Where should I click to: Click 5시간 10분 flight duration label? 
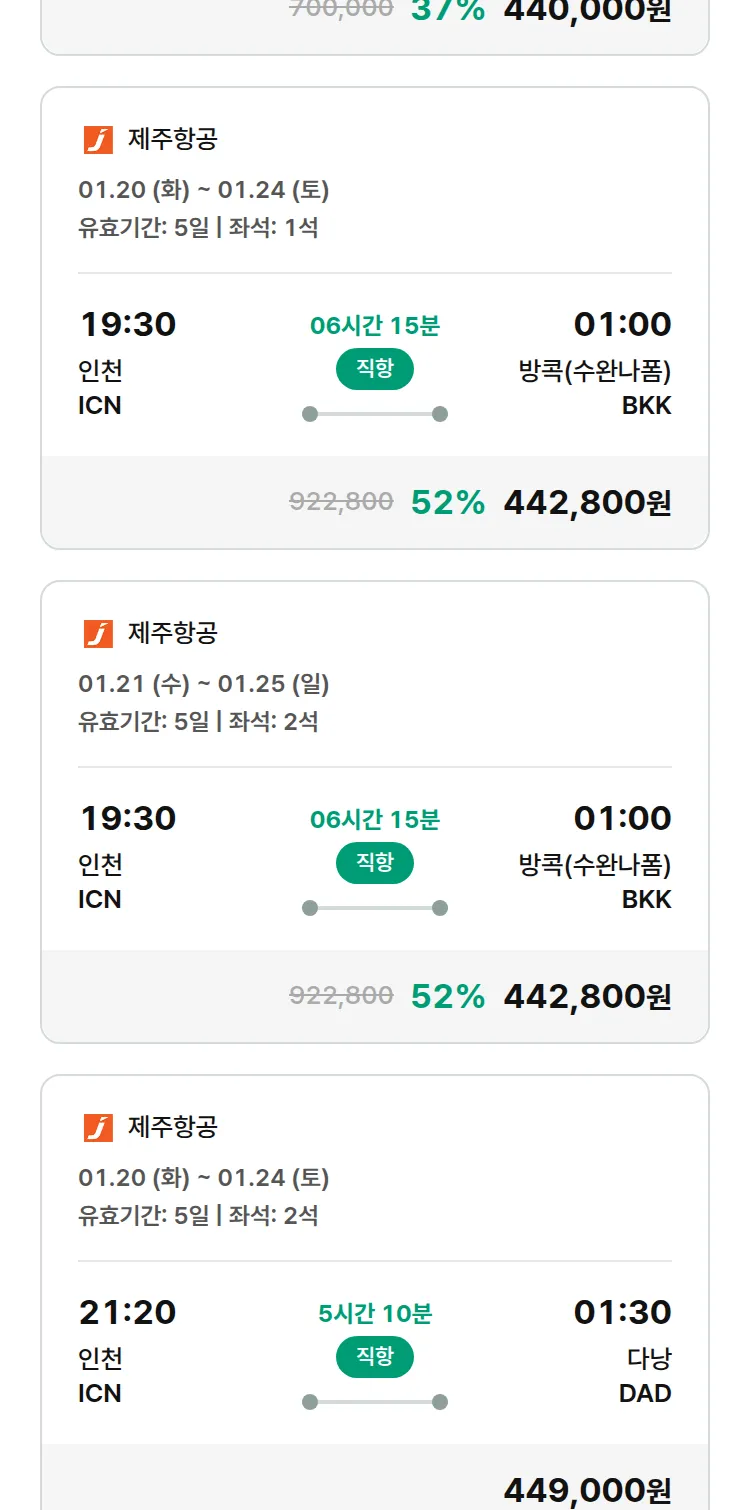pos(374,1313)
